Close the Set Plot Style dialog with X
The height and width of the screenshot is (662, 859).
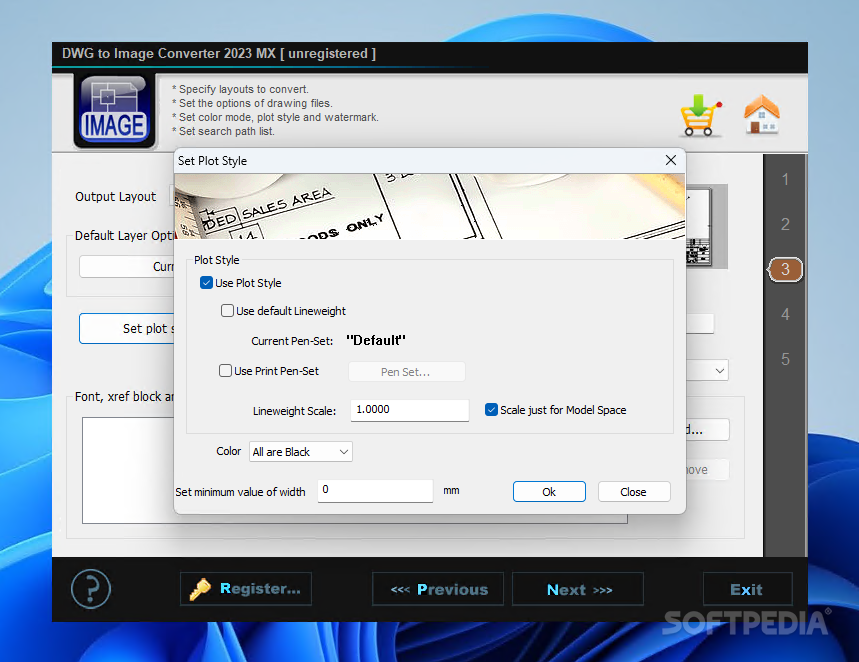(671, 160)
